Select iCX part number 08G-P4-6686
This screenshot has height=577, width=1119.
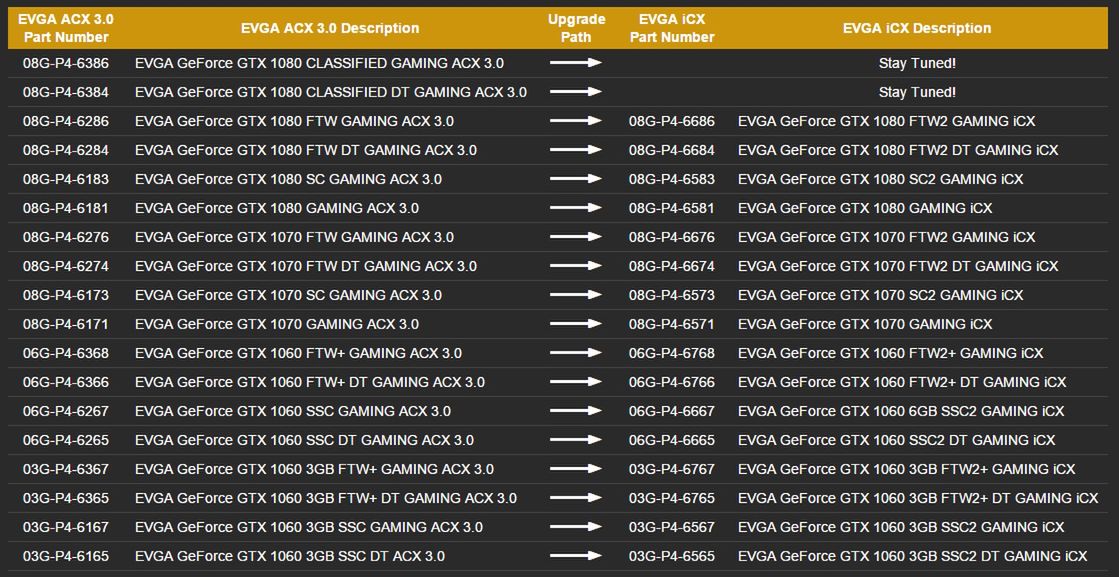pos(672,121)
